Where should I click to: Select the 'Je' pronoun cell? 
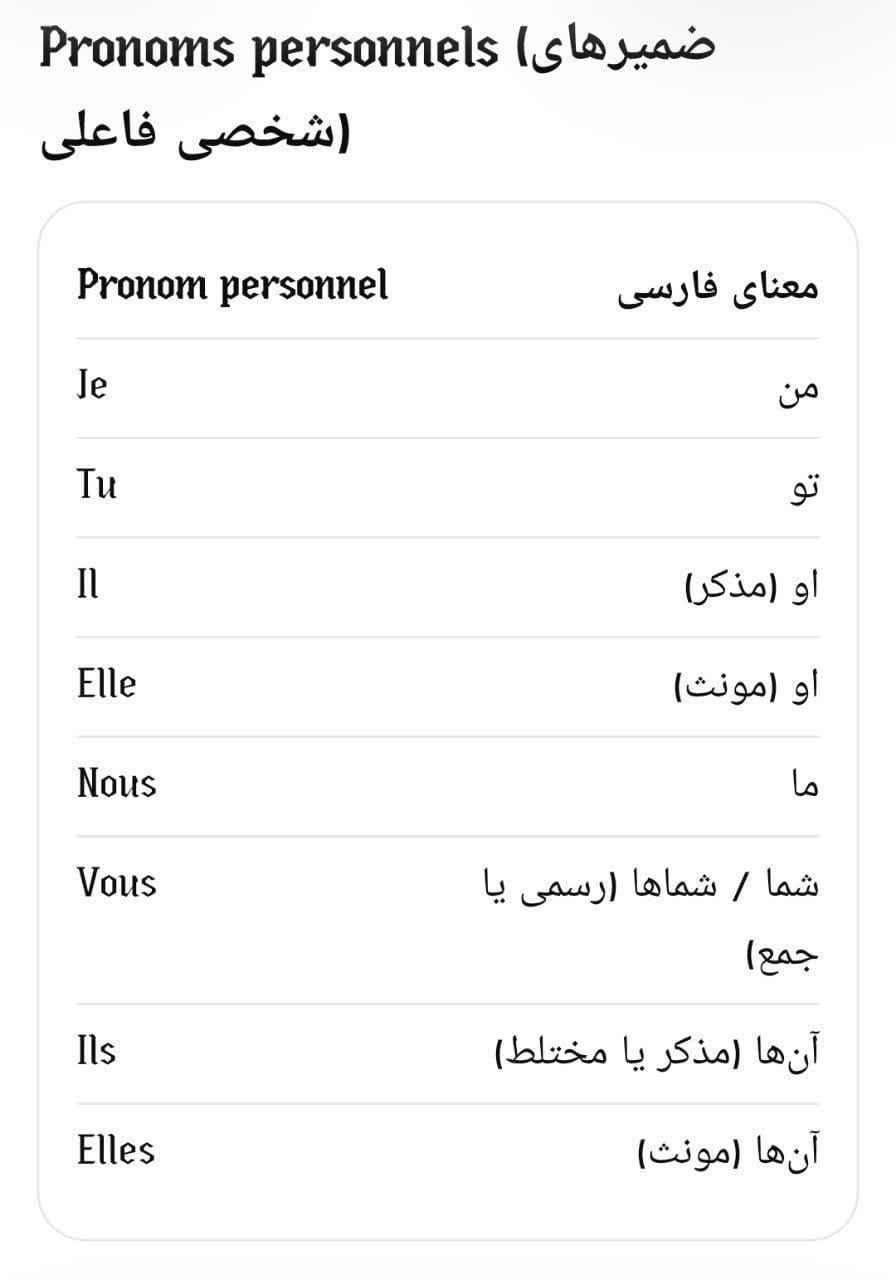click(x=92, y=386)
